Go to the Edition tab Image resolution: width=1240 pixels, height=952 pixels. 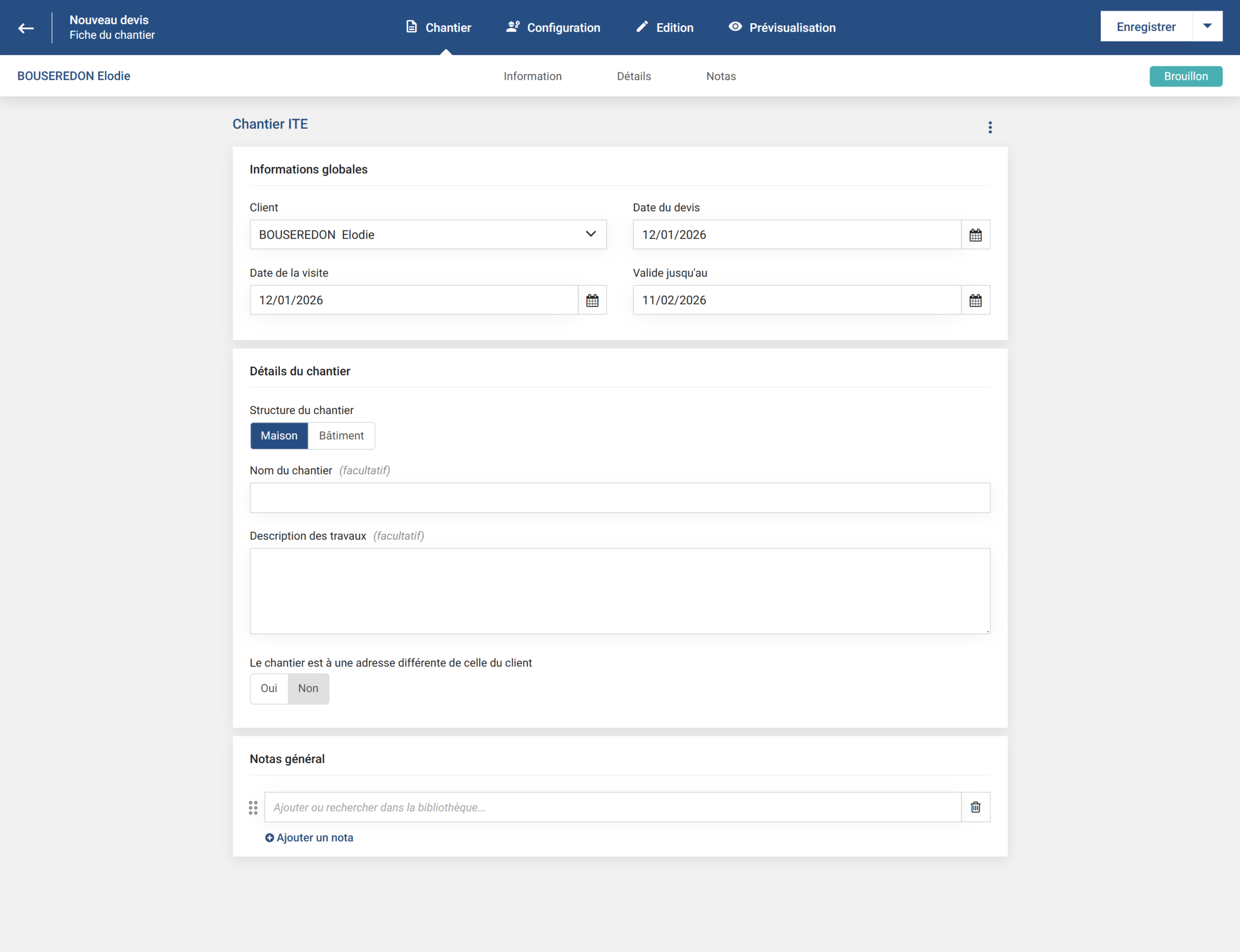click(x=665, y=28)
